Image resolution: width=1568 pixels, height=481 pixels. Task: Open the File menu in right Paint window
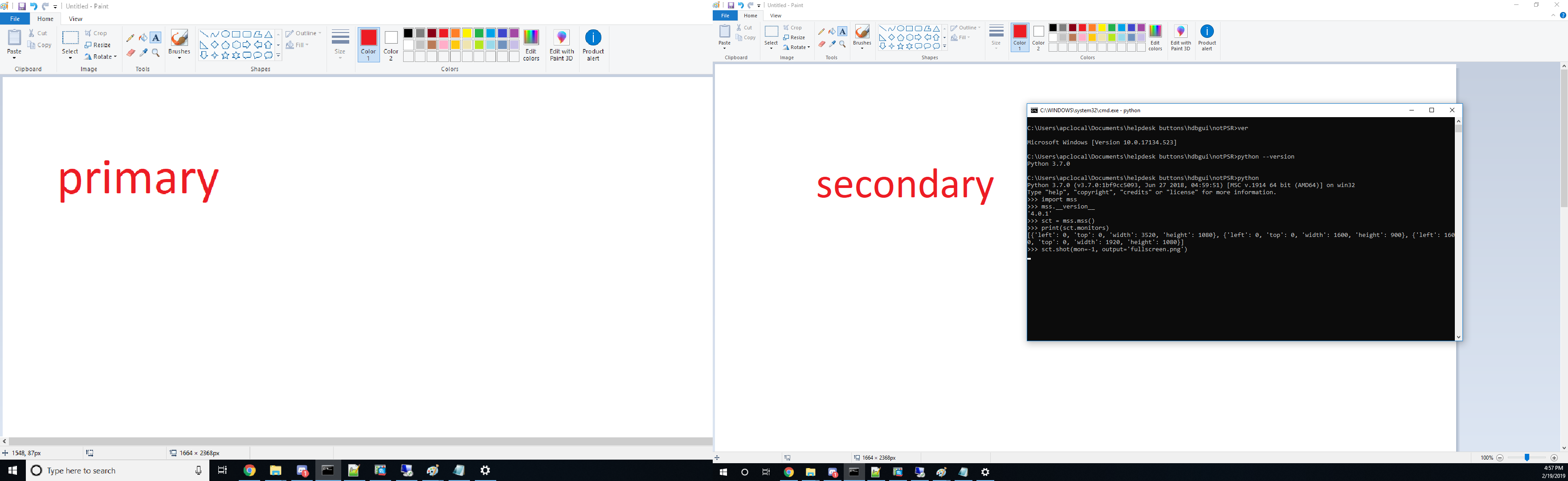point(725,16)
